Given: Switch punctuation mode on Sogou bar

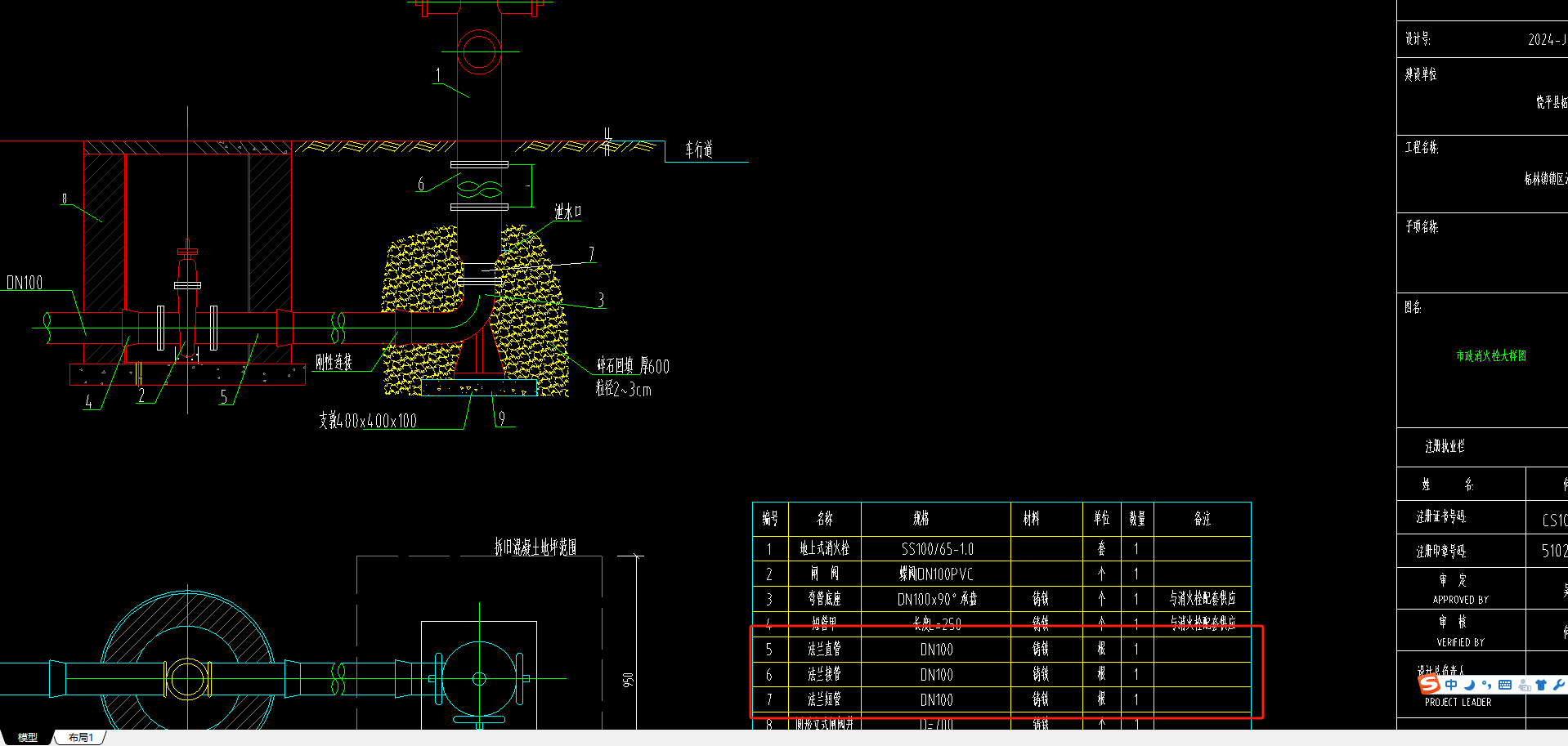Looking at the screenshot, I should (x=1486, y=685).
